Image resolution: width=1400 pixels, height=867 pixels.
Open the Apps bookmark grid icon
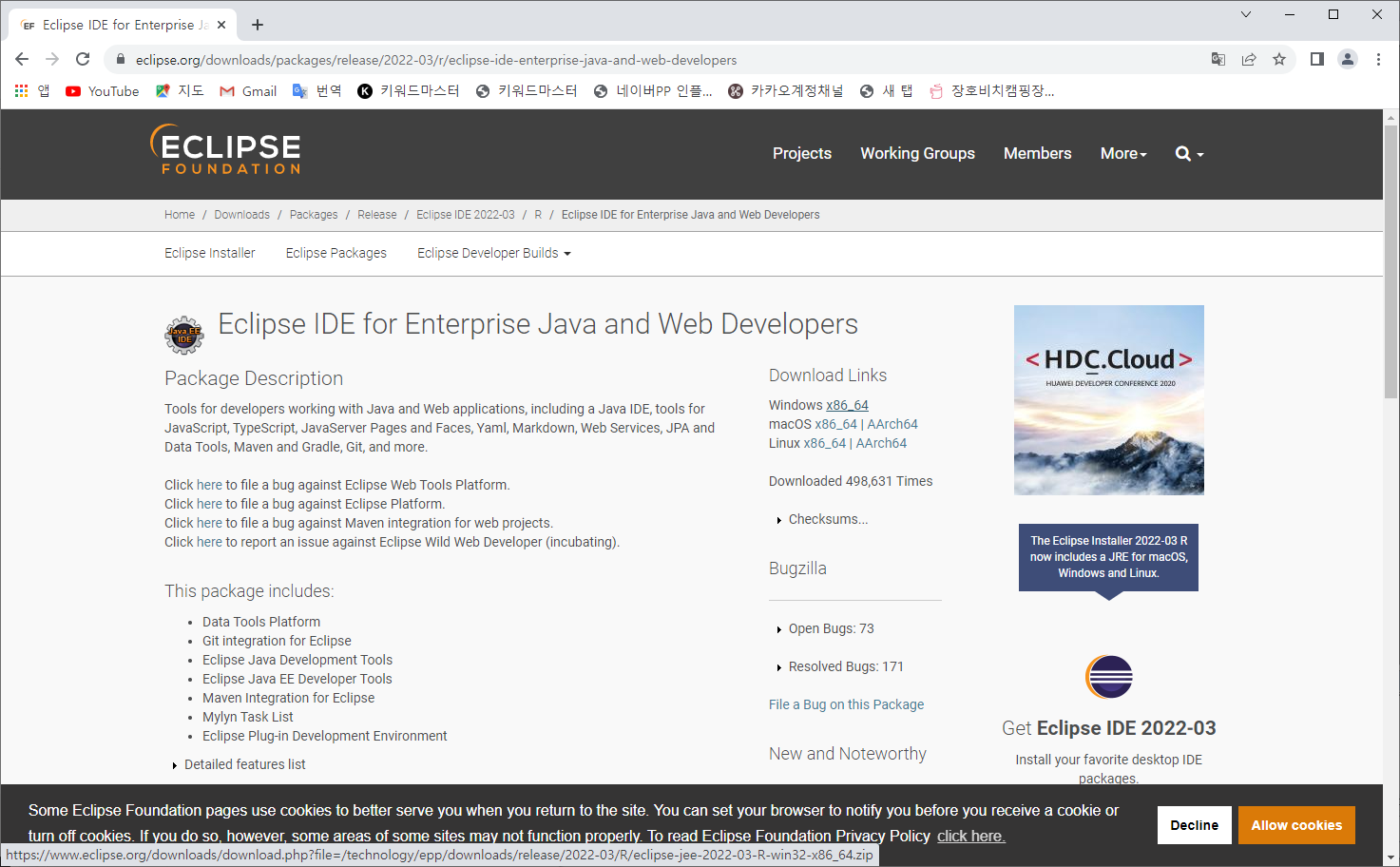22,91
